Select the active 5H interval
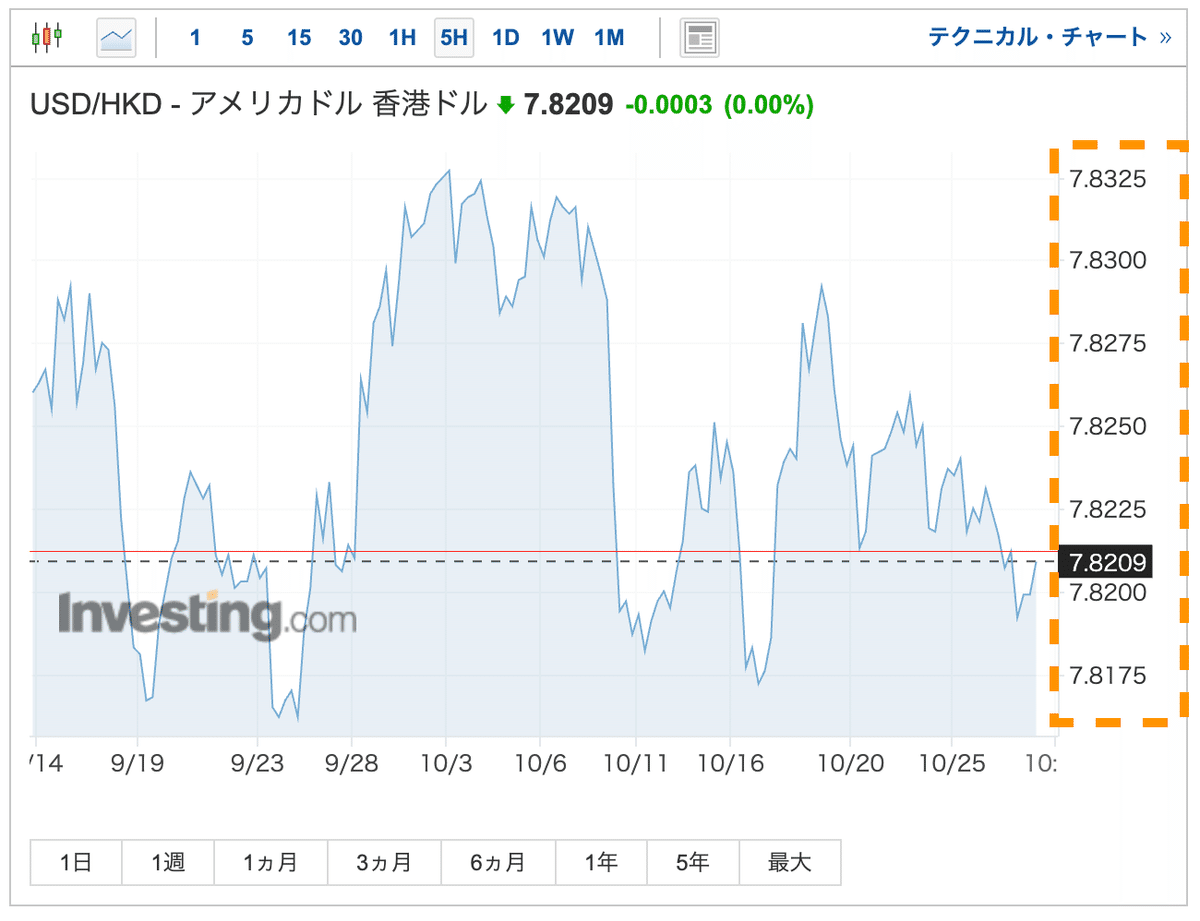Image resolution: width=1200 pixels, height=921 pixels. 453,38
